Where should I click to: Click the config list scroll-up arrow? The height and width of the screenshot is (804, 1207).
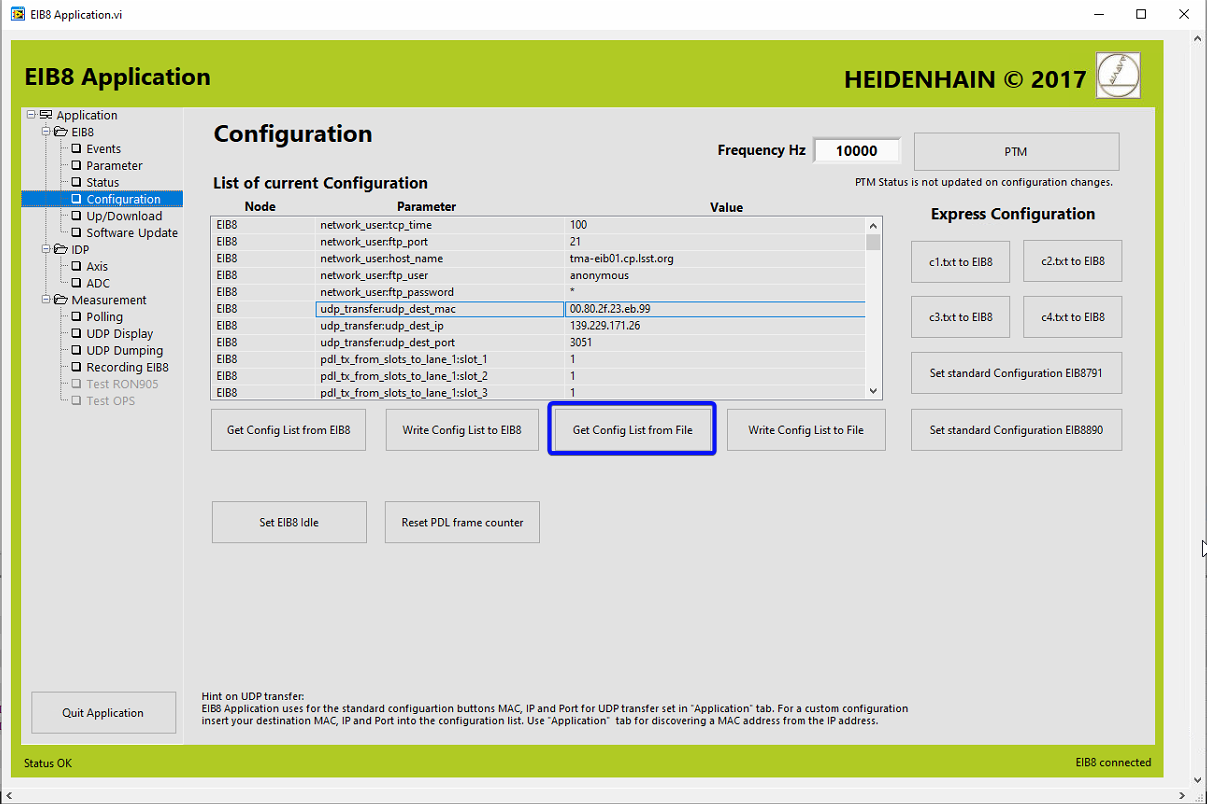[873, 225]
